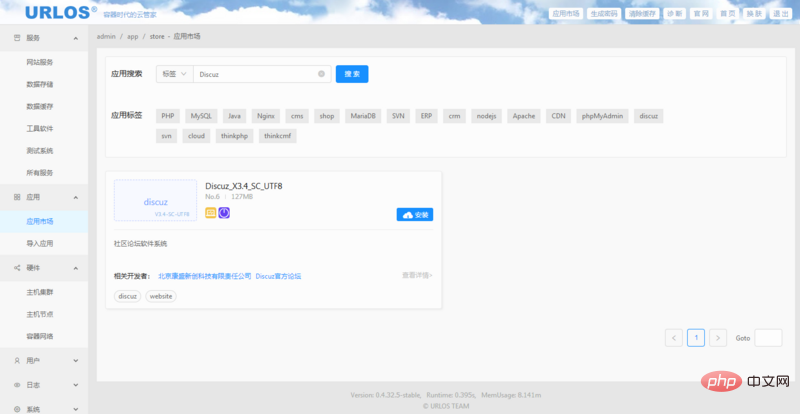Image resolution: width=800 pixels, height=414 pixels.
Task: Filter by the thinkphp application tag
Action: (x=234, y=136)
